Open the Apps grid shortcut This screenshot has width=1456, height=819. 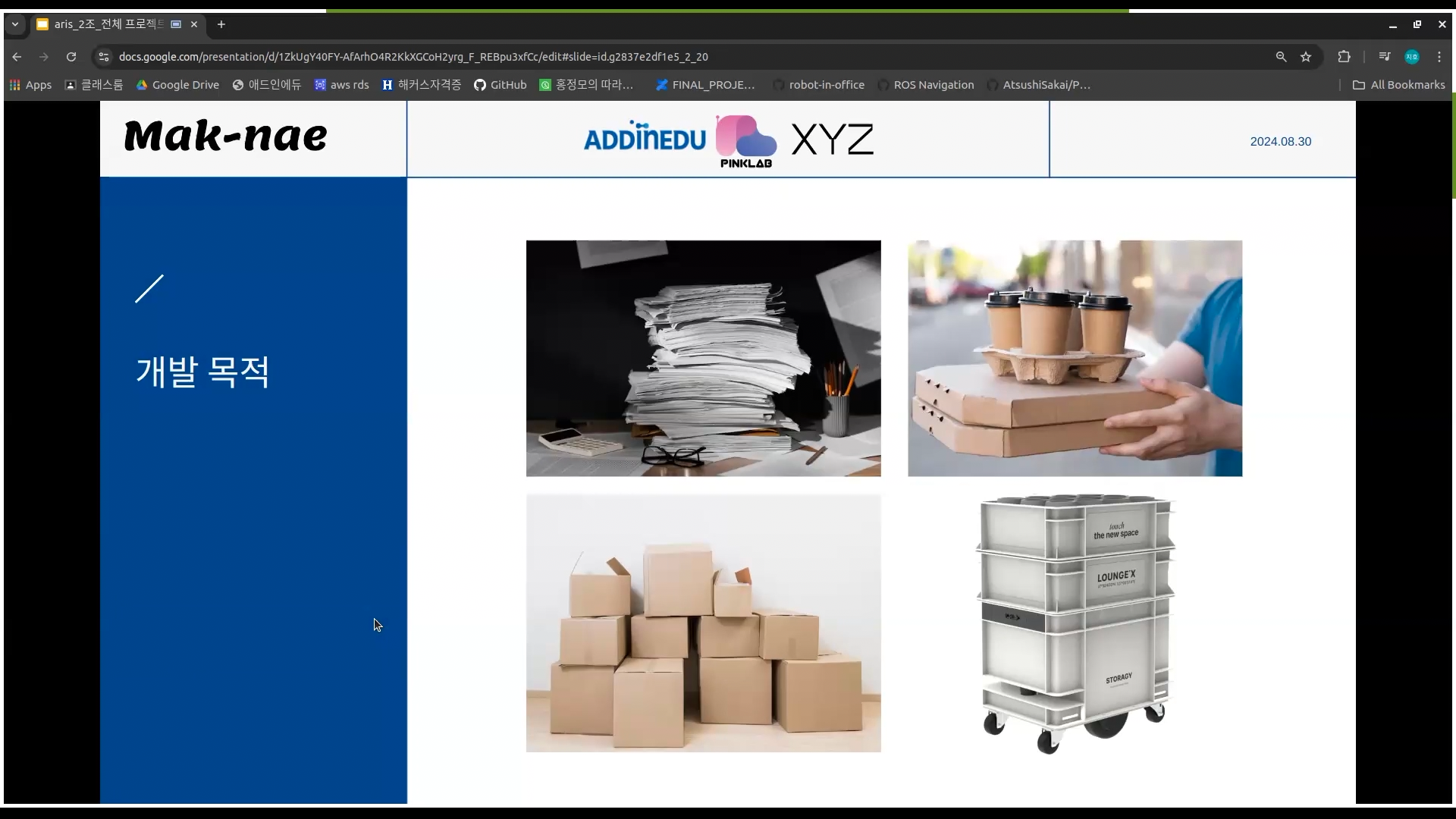pos(30,85)
